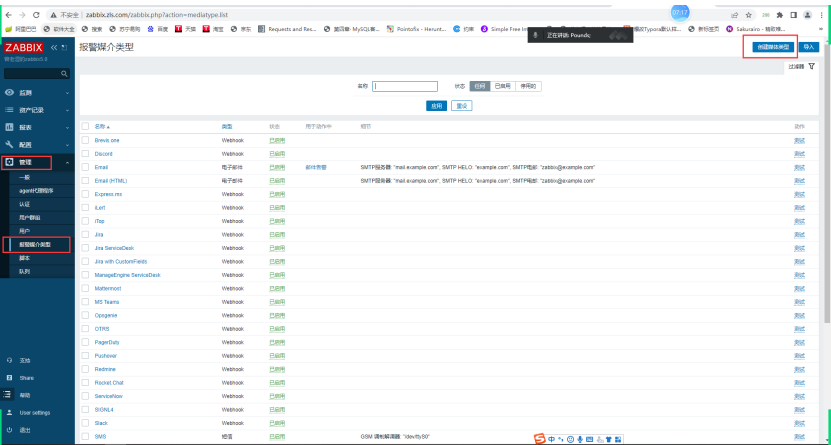
Task: Tick the checkbox for Brevis.one row
Action: point(85,140)
